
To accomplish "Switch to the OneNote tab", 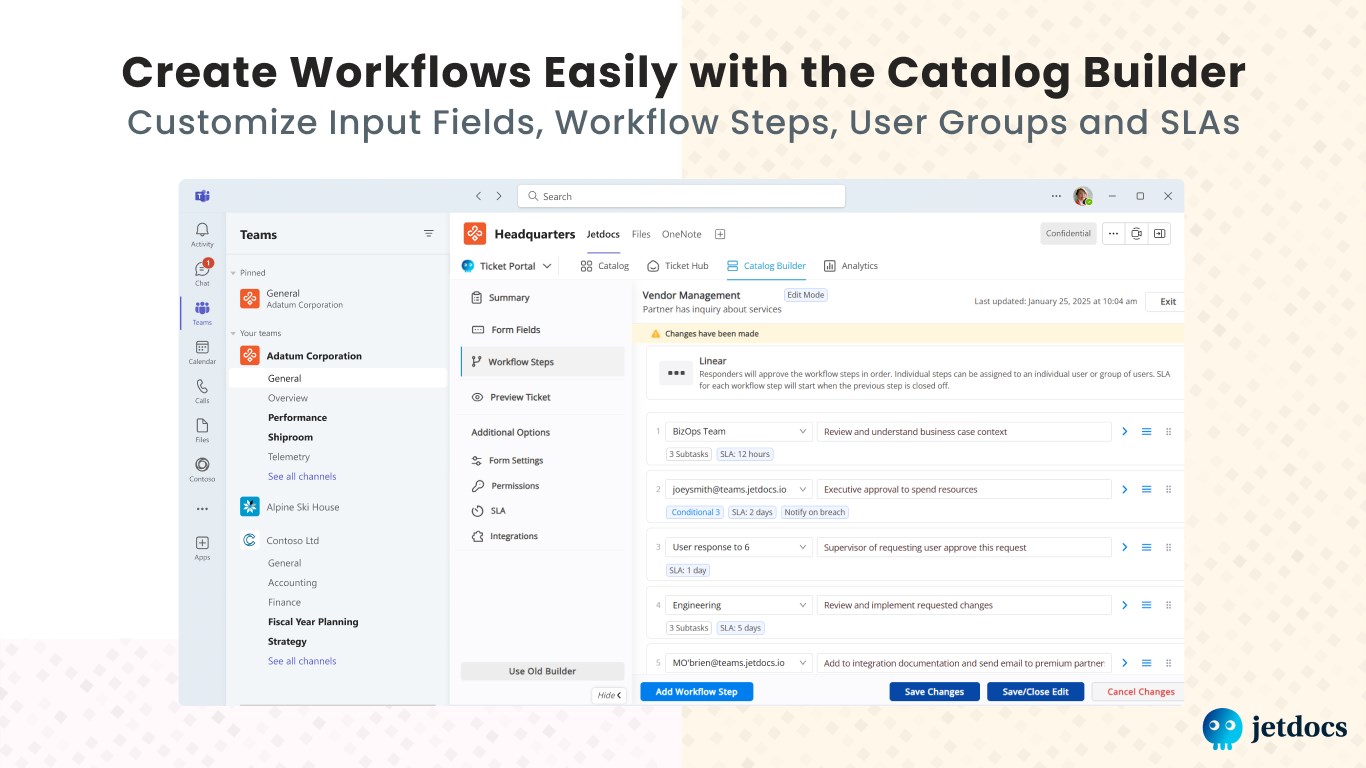I will (681, 234).
